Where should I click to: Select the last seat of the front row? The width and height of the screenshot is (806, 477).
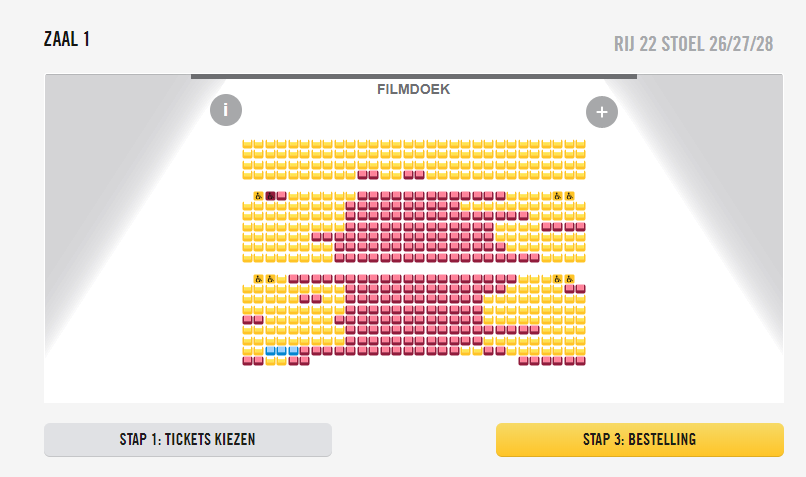click(580, 145)
